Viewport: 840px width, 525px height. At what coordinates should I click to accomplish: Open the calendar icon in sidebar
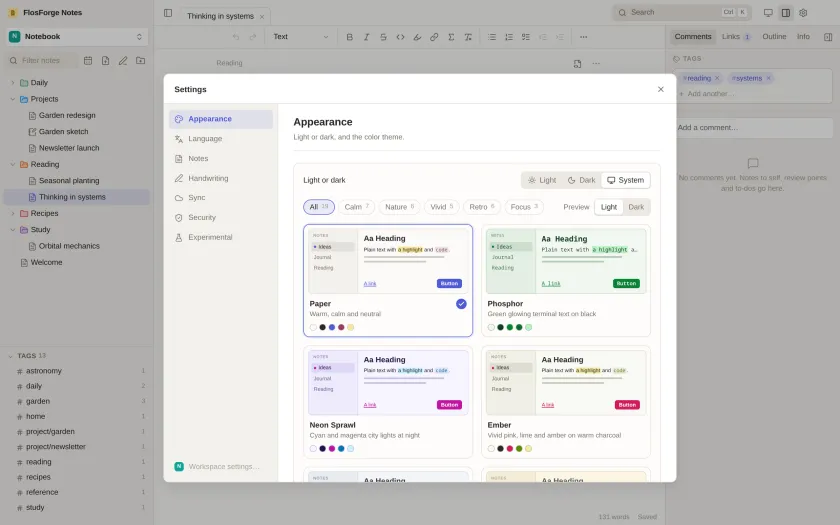click(x=88, y=61)
